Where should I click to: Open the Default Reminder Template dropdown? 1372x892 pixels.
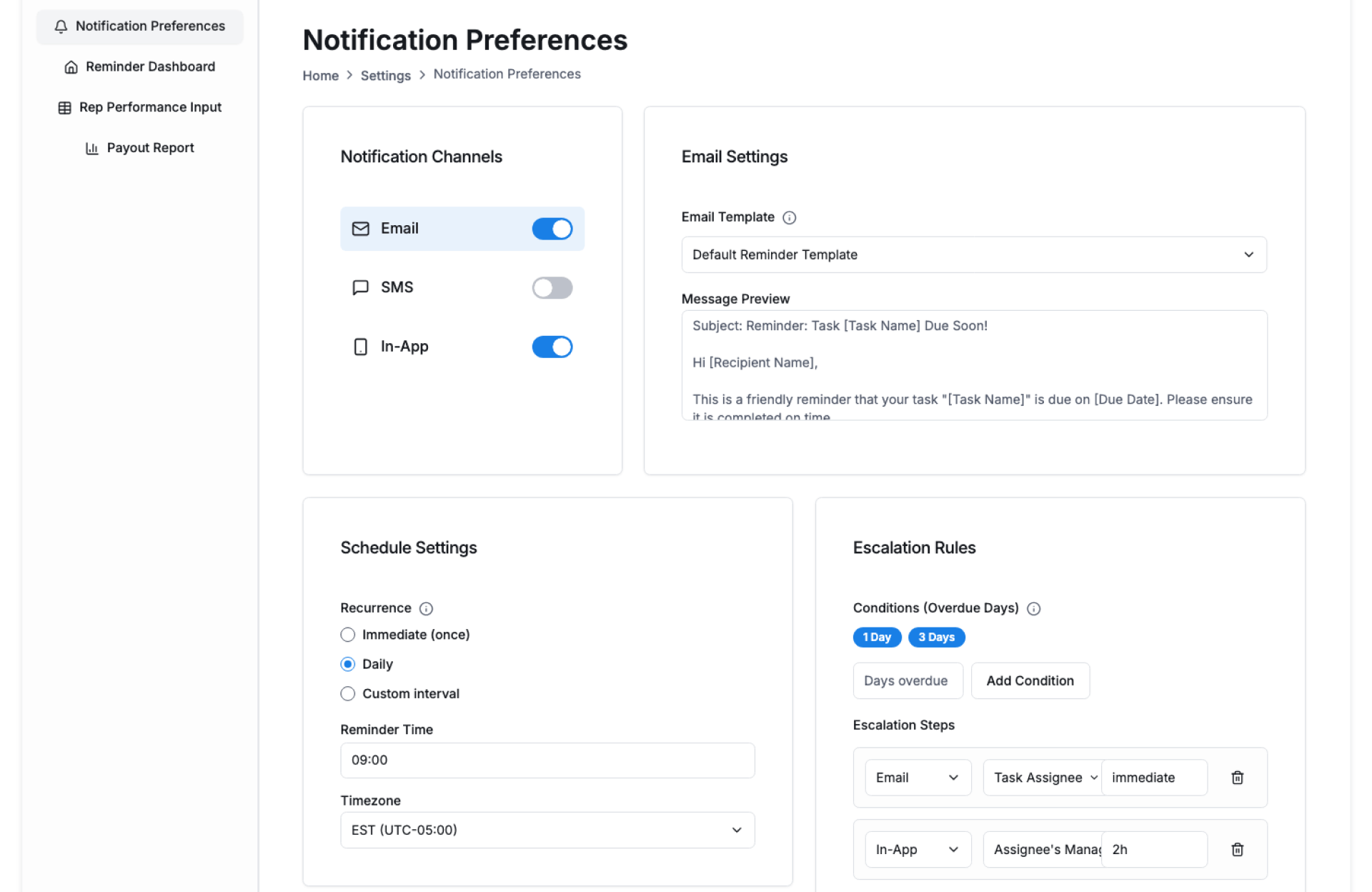[973, 254]
